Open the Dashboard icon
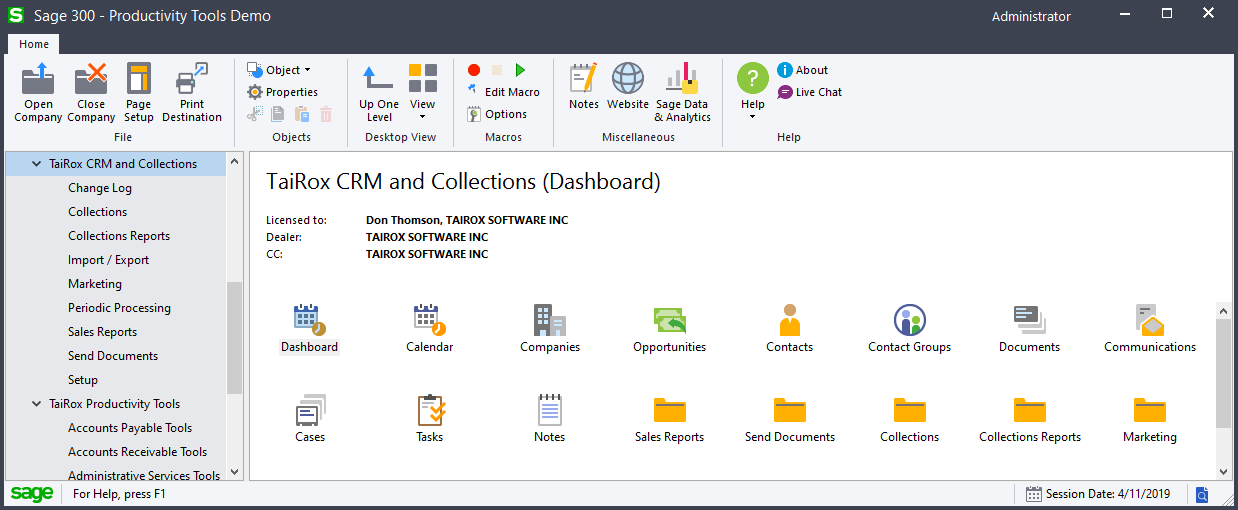This screenshot has width=1238, height=510. (x=309, y=320)
